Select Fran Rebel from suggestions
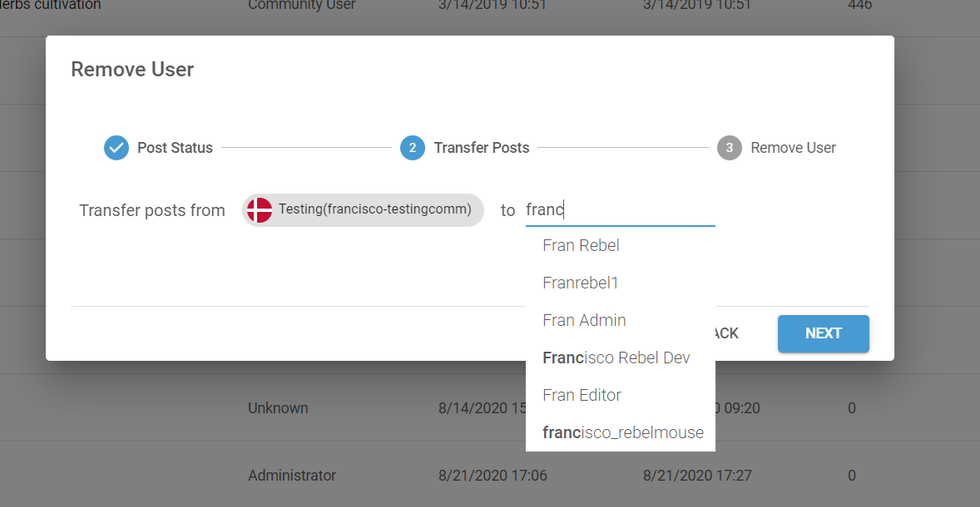The width and height of the screenshot is (980, 507). click(581, 245)
